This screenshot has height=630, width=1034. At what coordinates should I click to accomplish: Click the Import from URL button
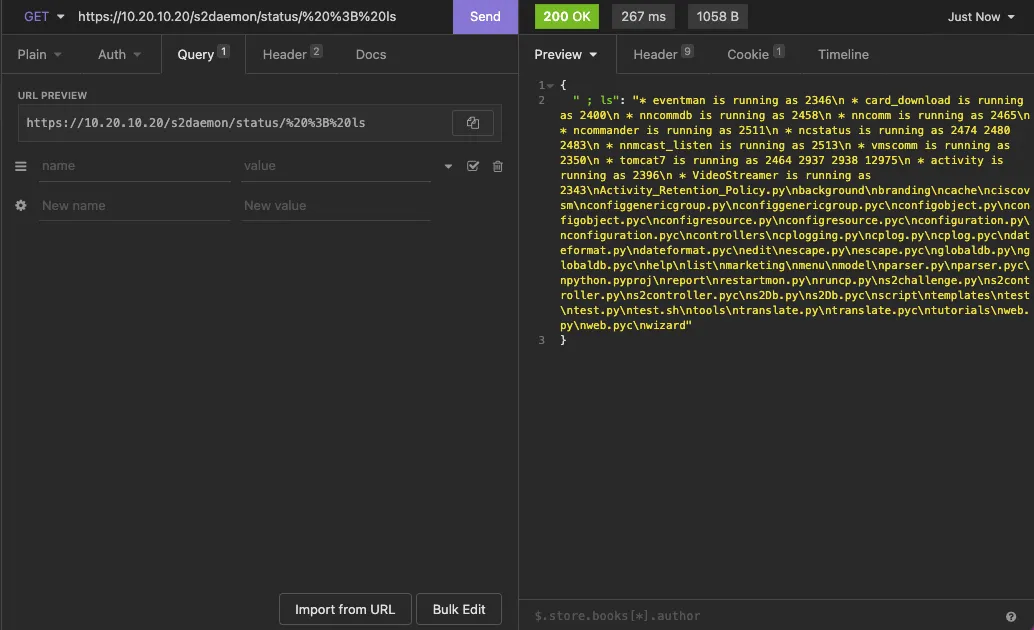pos(345,609)
